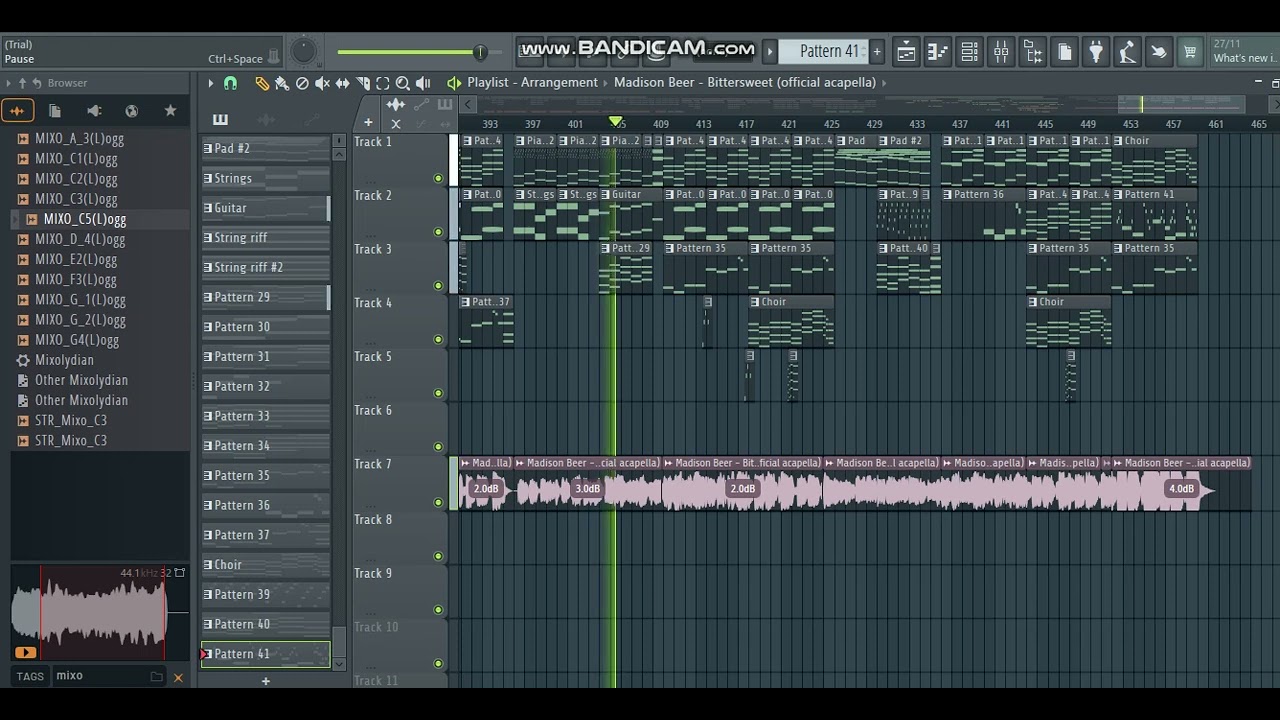Select MIXO_C5(L)ogg sample
1280x720 pixels.
point(84,219)
